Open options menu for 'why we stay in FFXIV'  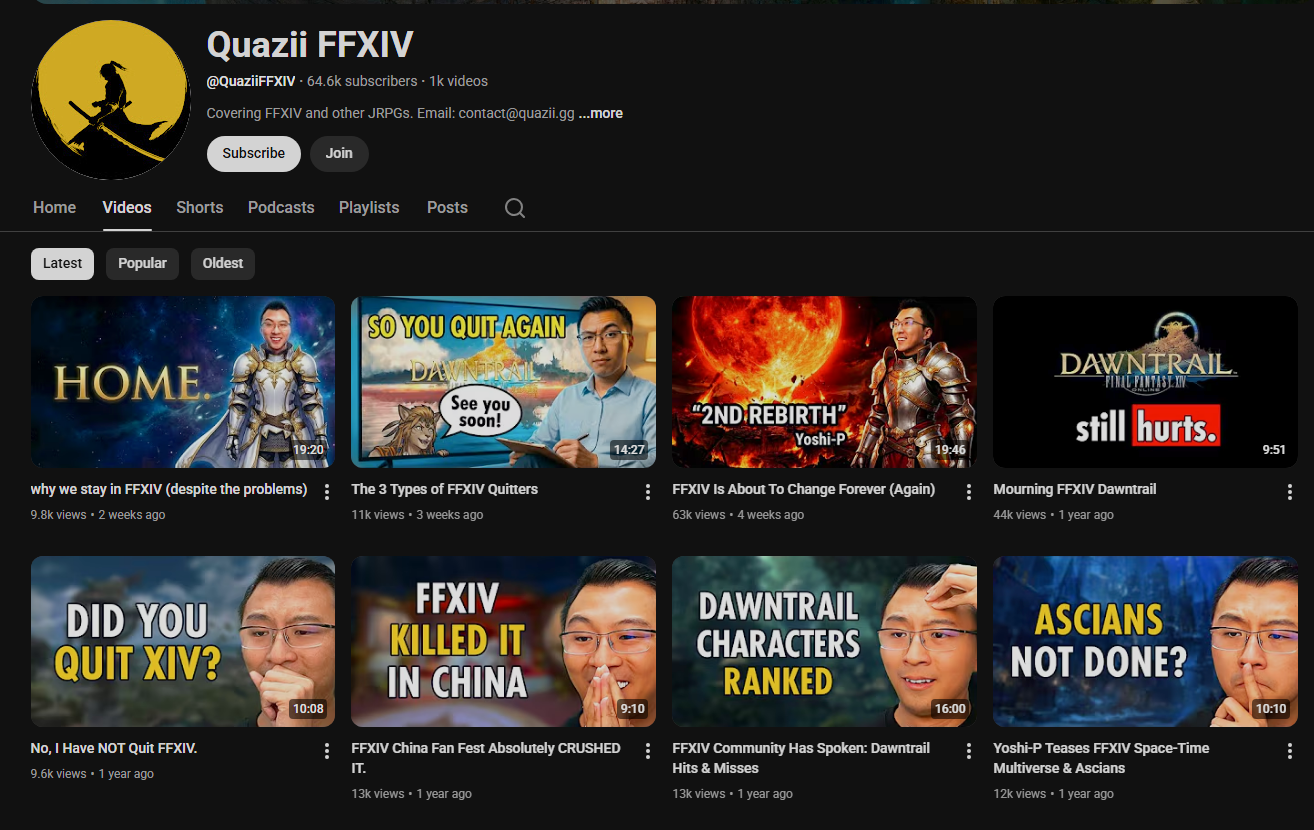coord(327,492)
